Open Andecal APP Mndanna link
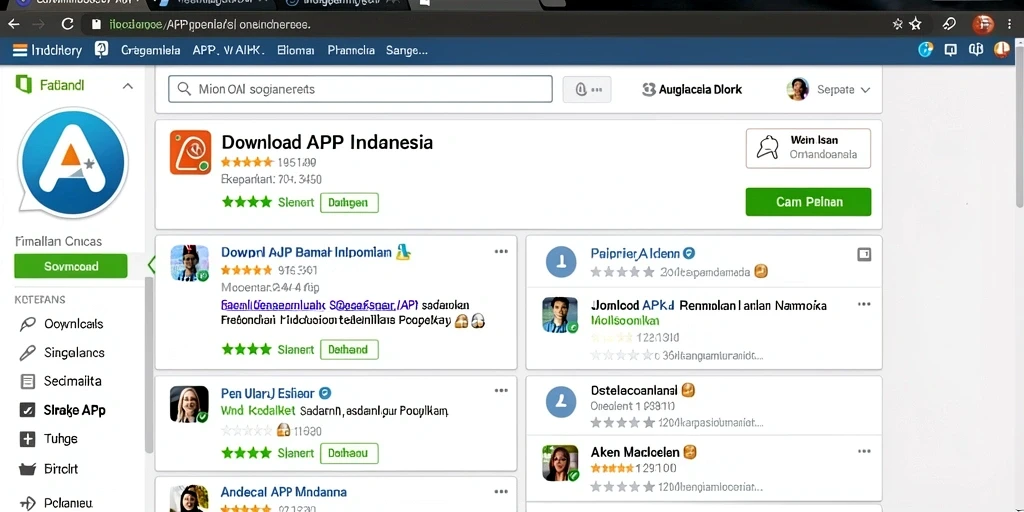This screenshot has height=512, width=1024. point(283,492)
